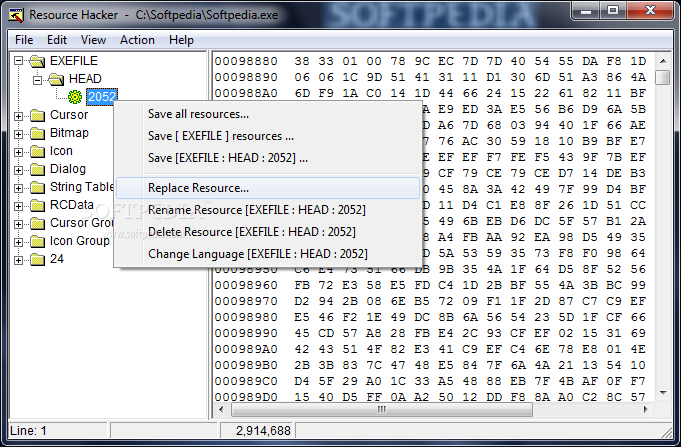Click the hex view vertical scrollbar up arrow
This screenshot has height=447, width=681.
point(662,60)
